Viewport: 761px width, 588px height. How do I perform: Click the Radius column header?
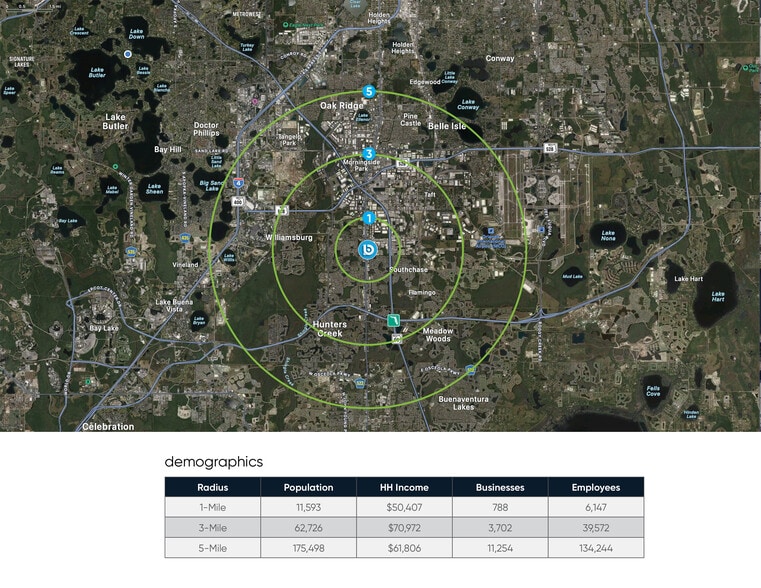(x=212, y=487)
